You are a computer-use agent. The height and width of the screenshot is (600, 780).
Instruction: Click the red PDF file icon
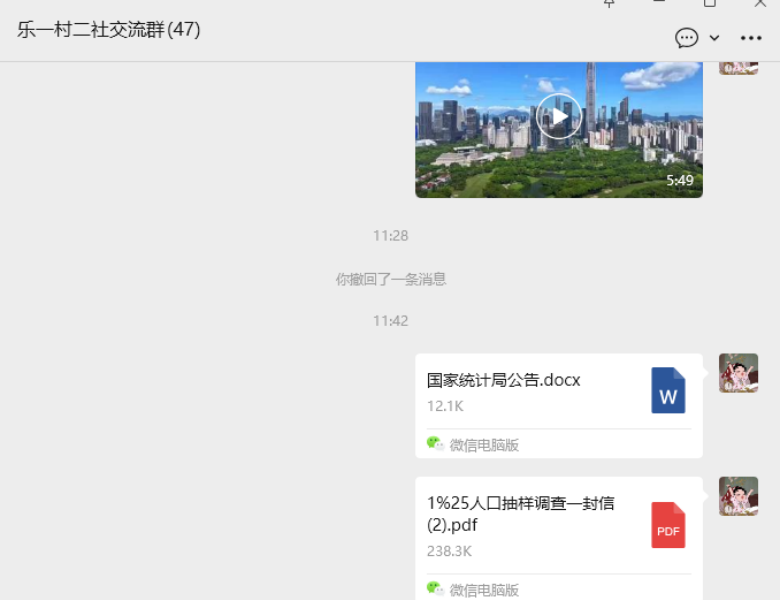click(x=668, y=525)
